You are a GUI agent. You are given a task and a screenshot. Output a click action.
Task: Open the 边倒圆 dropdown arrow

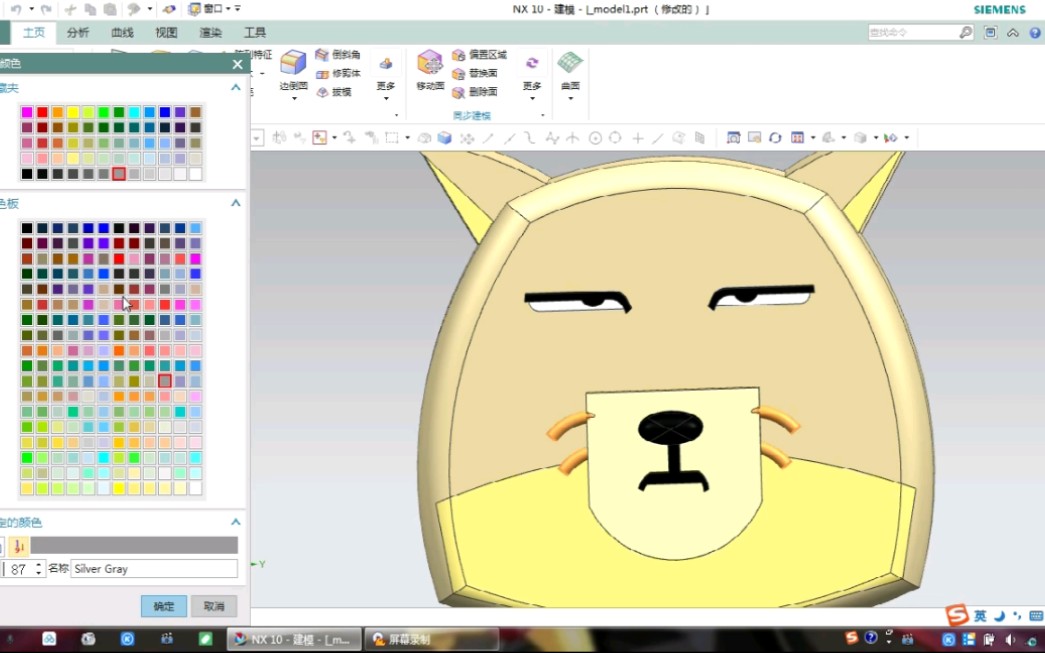click(x=294, y=99)
